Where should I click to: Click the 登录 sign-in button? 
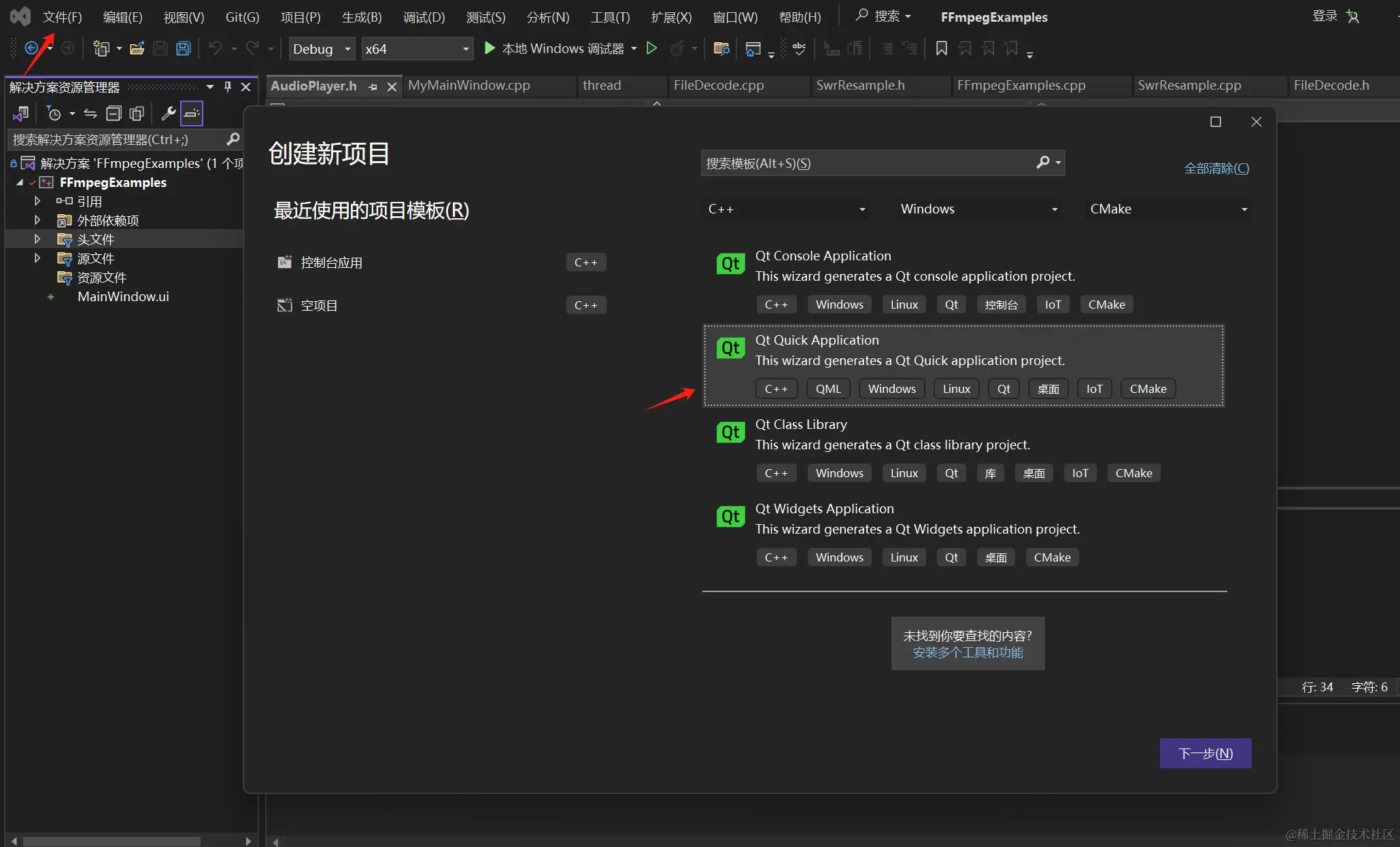pos(1325,16)
